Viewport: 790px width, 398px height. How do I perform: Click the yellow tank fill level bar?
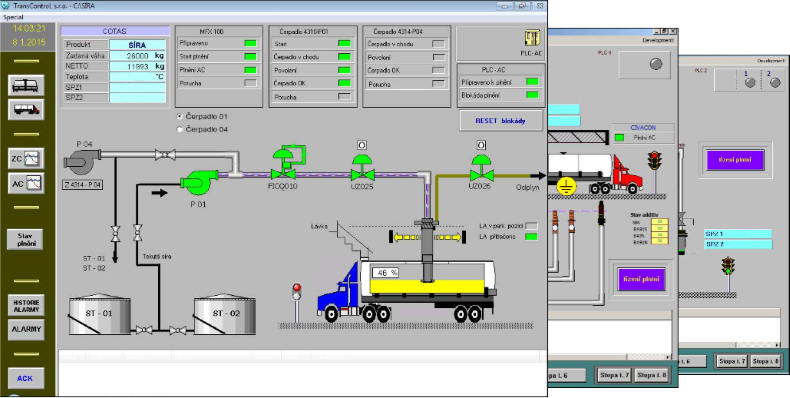click(x=427, y=287)
